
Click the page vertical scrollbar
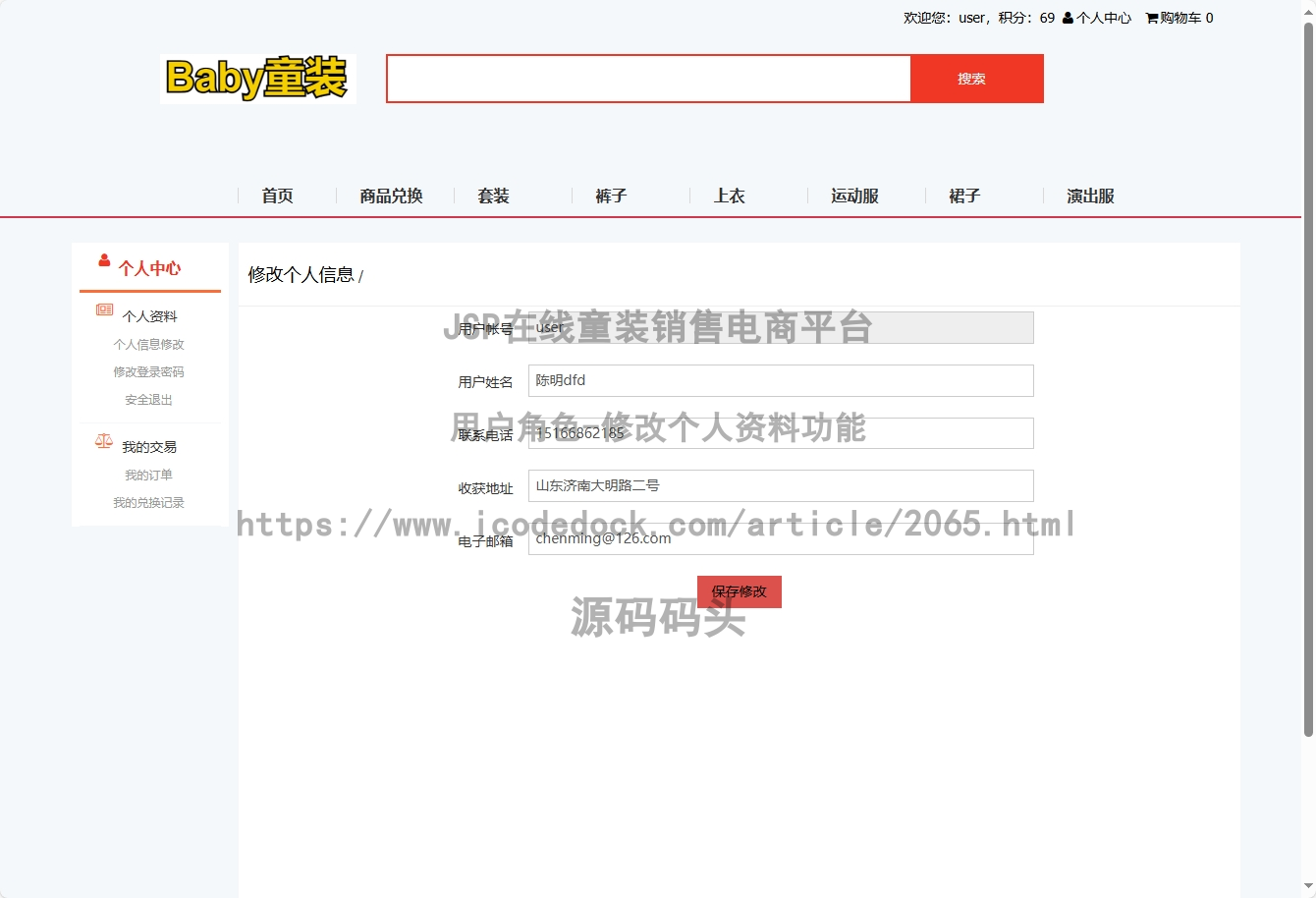pyautogui.click(x=1308, y=378)
